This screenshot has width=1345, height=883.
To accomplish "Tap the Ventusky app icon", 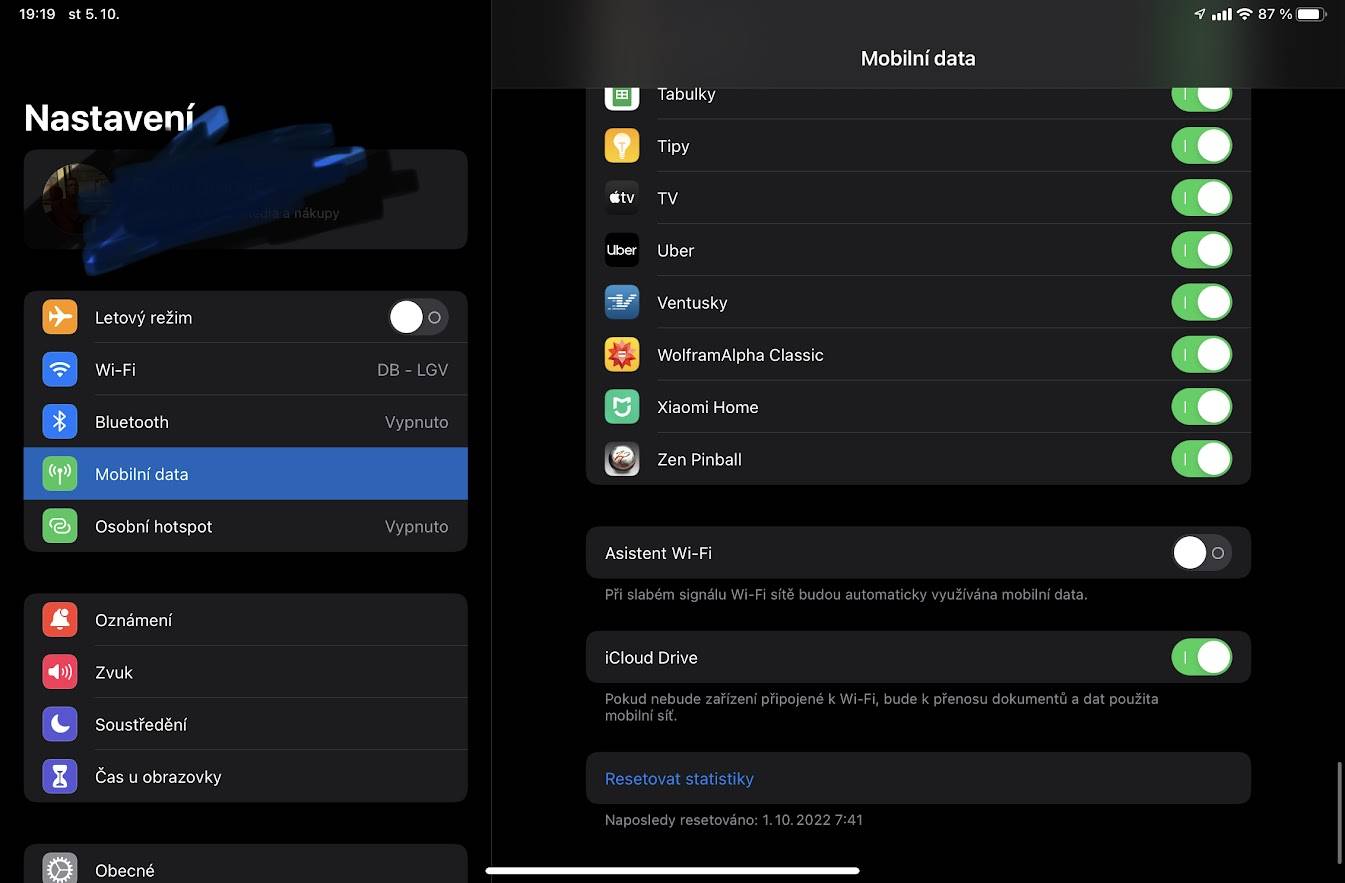I will [x=622, y=302].
